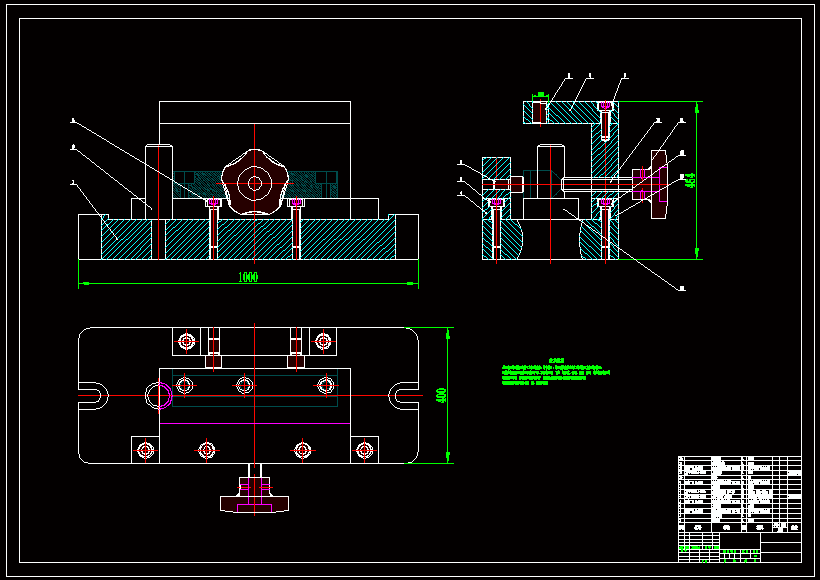Click the top-left bolt hole in plan view
Image resolution: width=820 pixels, height=580 pixels.
pos(186,342)
